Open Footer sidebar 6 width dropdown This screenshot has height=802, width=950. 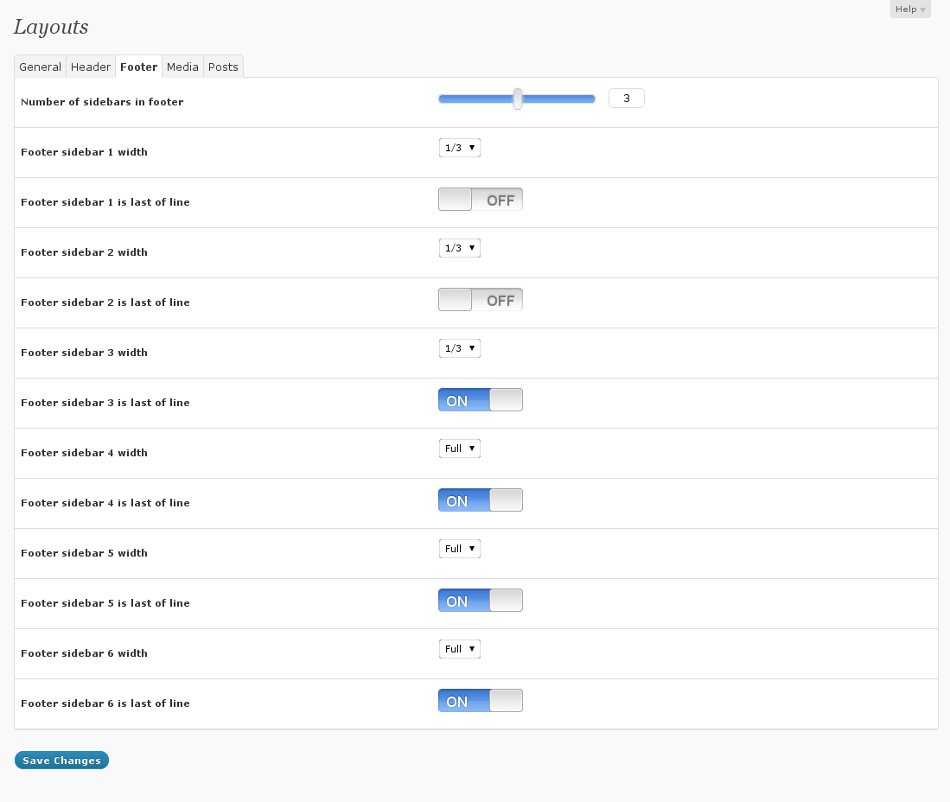(460, 649)
